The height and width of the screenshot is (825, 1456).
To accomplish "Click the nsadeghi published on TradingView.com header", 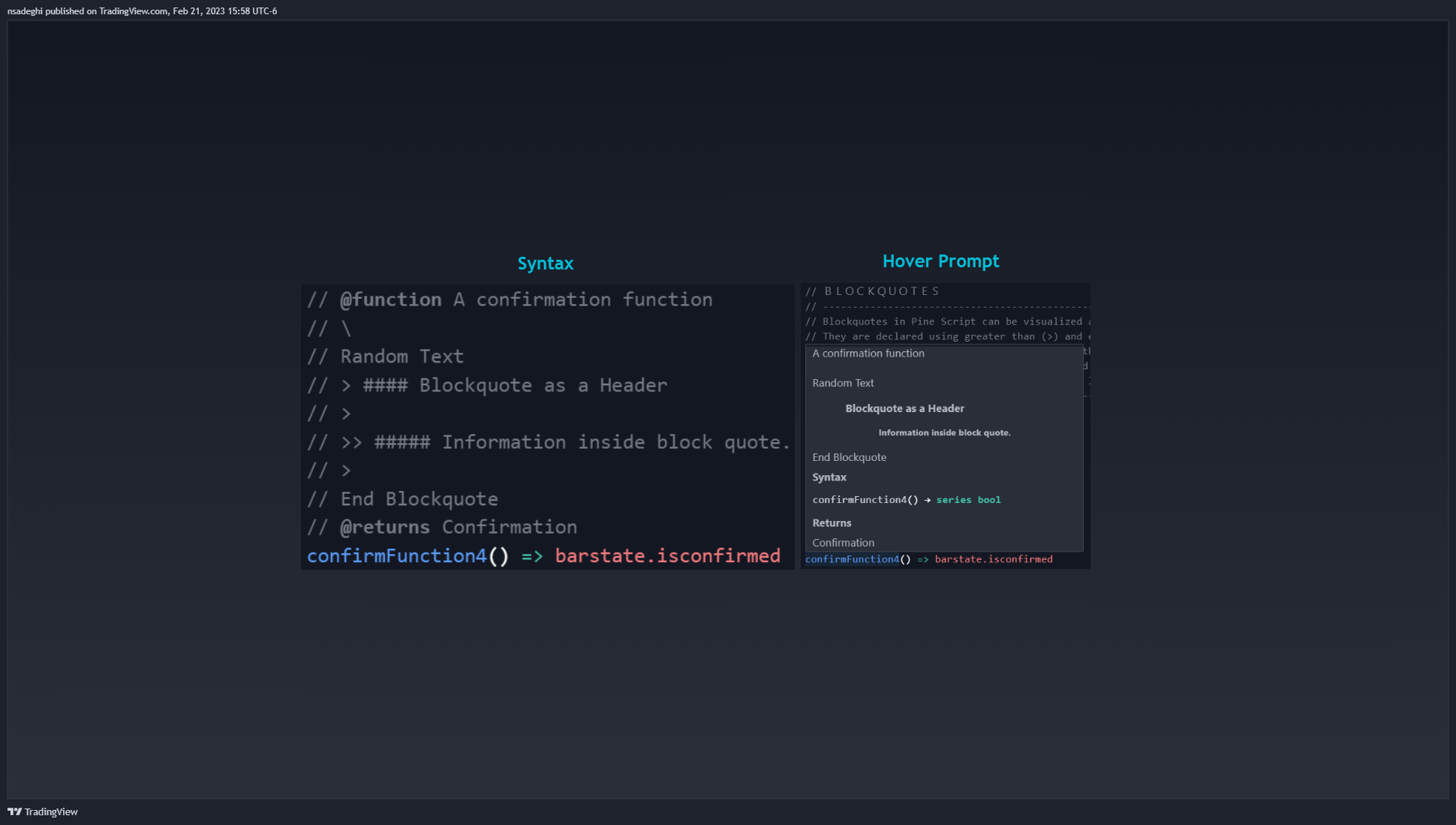I will [x=142, y=11].
